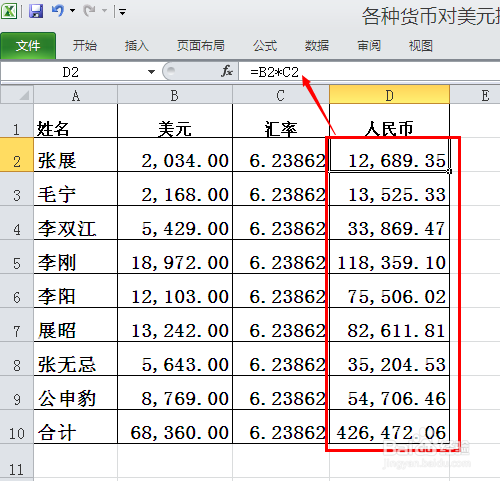The width and height of the screenshot is (500, 481).
Task: Click the cell with 75,506.02
Action: pos(389,291)
